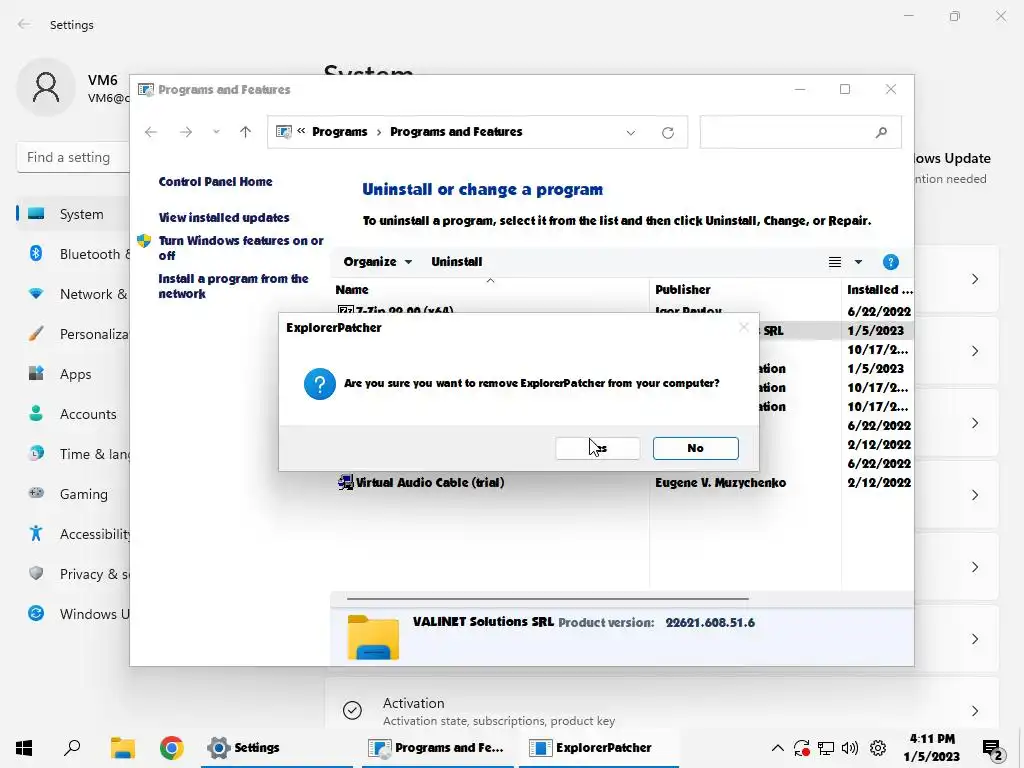Open the taskbar clock and date
Screen dimensions: 1024x768
[x=932, y=748]
